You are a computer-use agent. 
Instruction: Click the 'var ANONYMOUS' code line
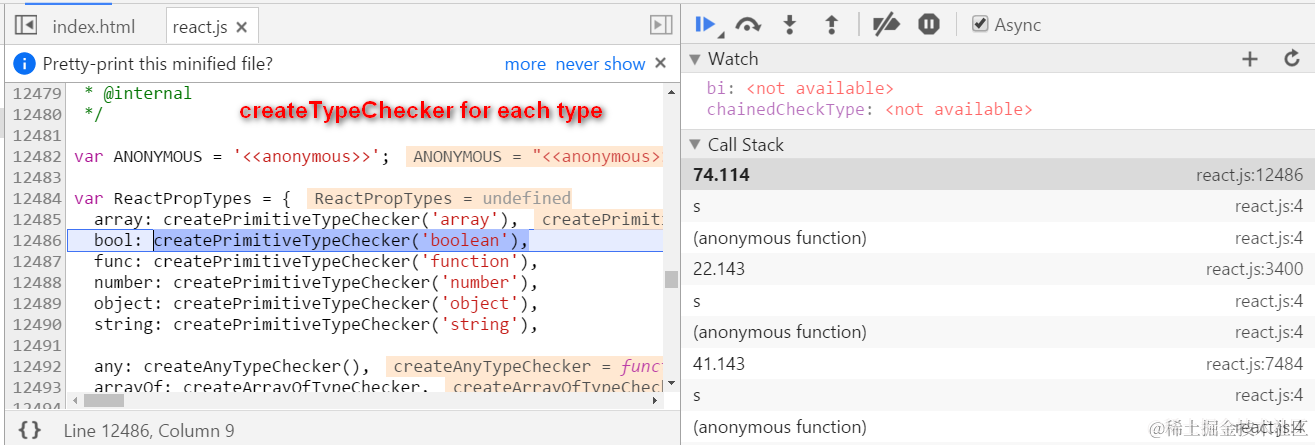click(231, 156)
